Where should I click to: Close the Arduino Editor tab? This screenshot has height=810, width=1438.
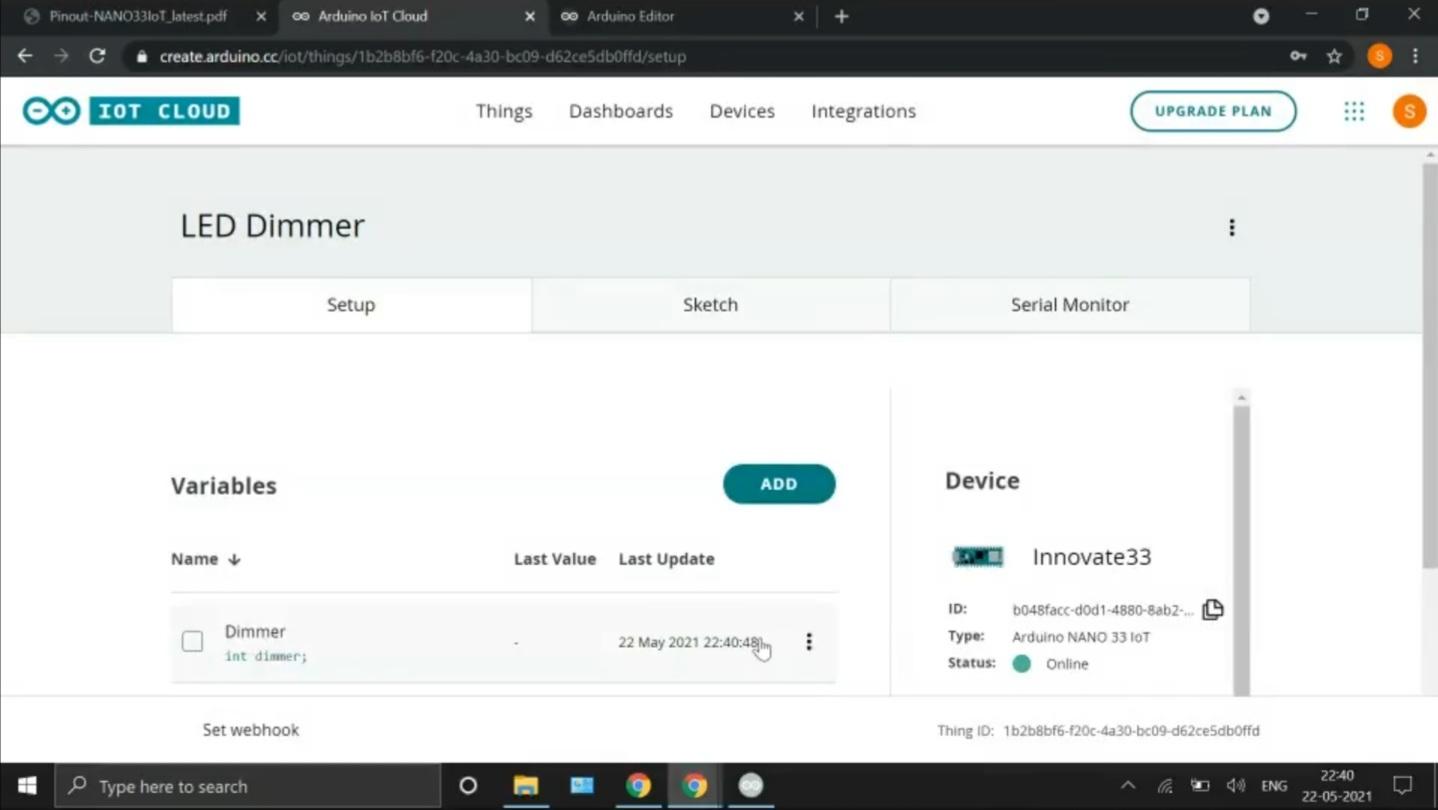(798, 16)
